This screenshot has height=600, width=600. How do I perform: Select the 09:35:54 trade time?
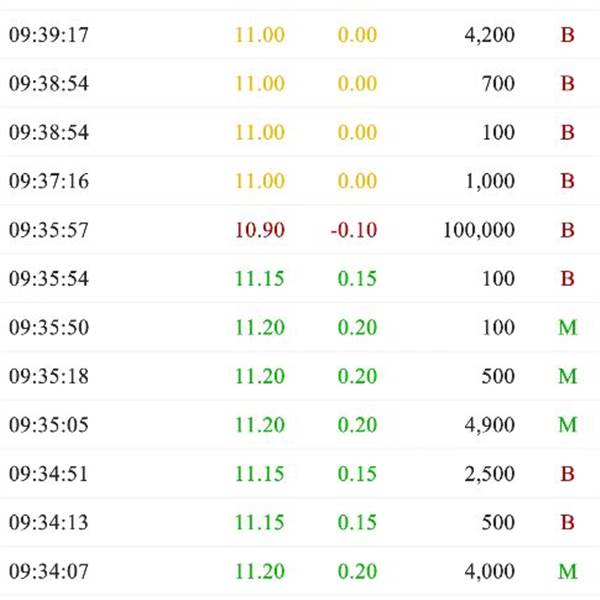(49, 279)
